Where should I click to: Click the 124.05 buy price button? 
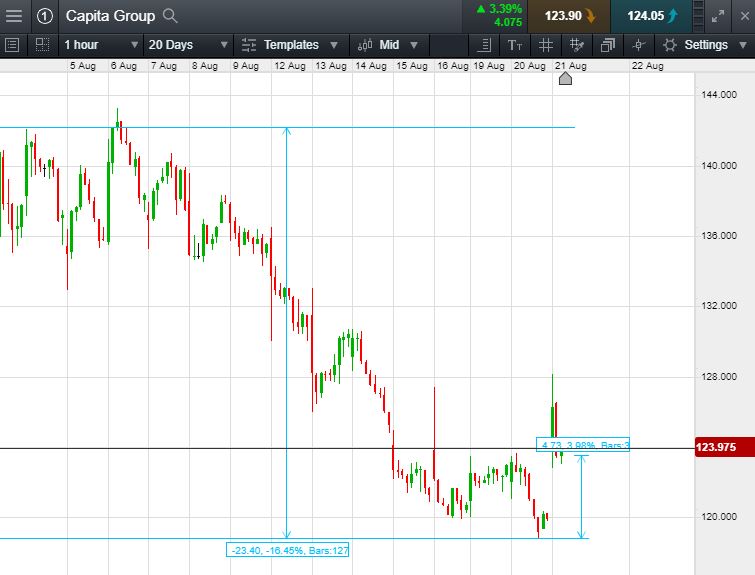tap(651, 16)
